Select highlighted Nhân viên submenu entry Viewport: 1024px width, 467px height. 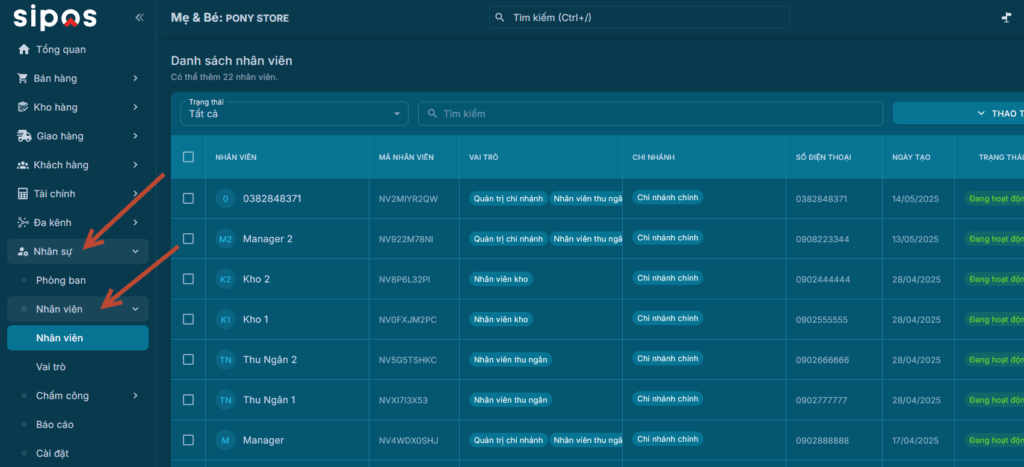78,338
